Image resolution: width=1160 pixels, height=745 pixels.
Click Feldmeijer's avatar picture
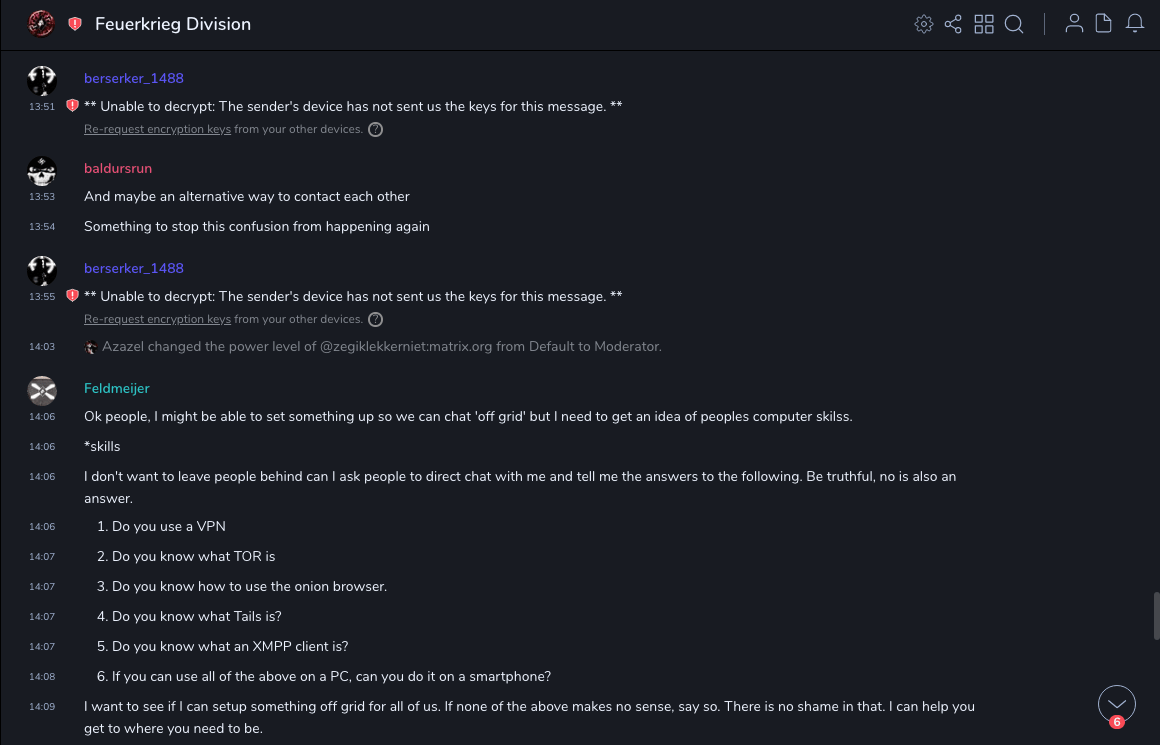point(42,390)
